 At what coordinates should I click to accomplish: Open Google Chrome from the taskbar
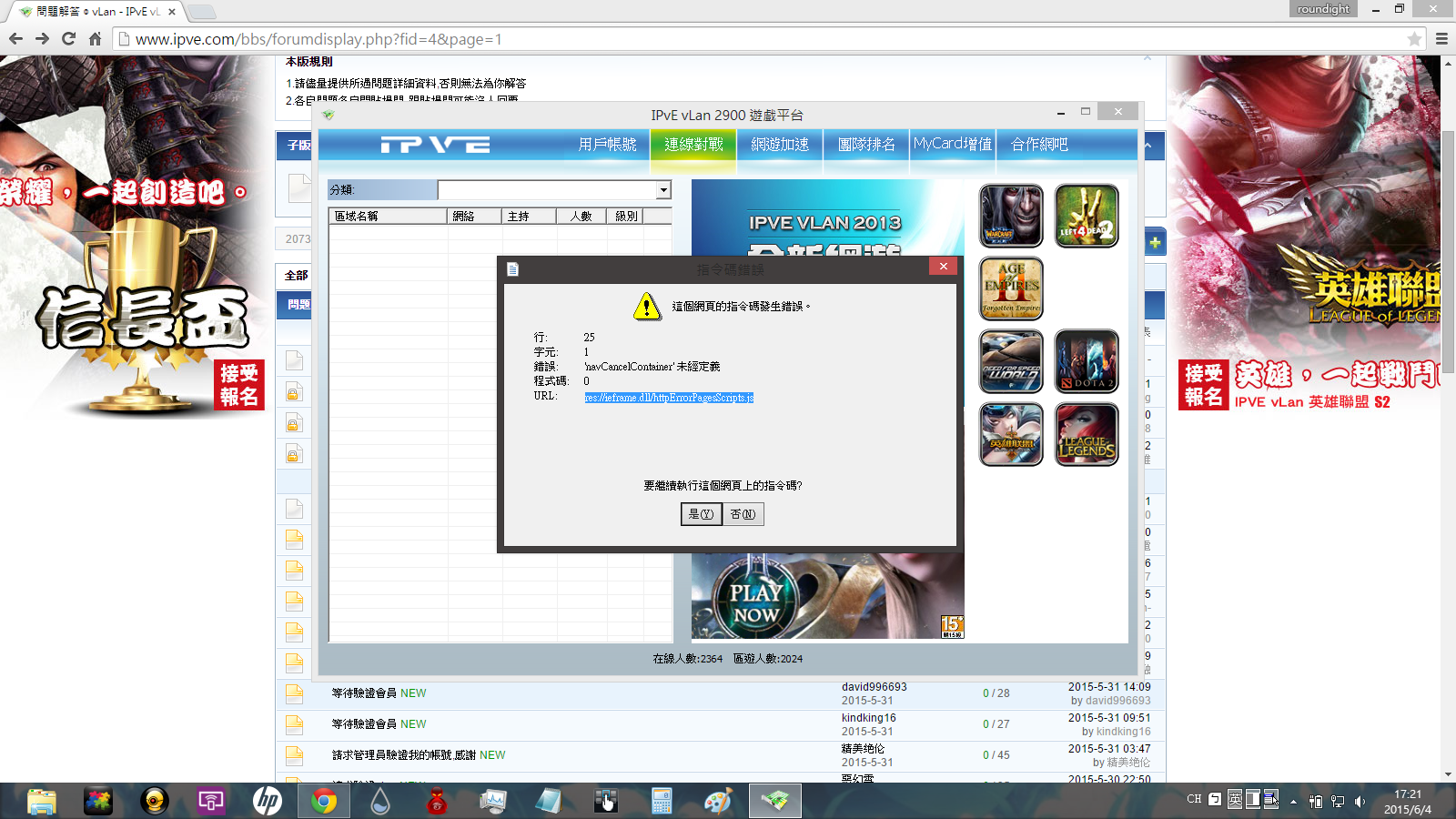[x=323, y=801]
